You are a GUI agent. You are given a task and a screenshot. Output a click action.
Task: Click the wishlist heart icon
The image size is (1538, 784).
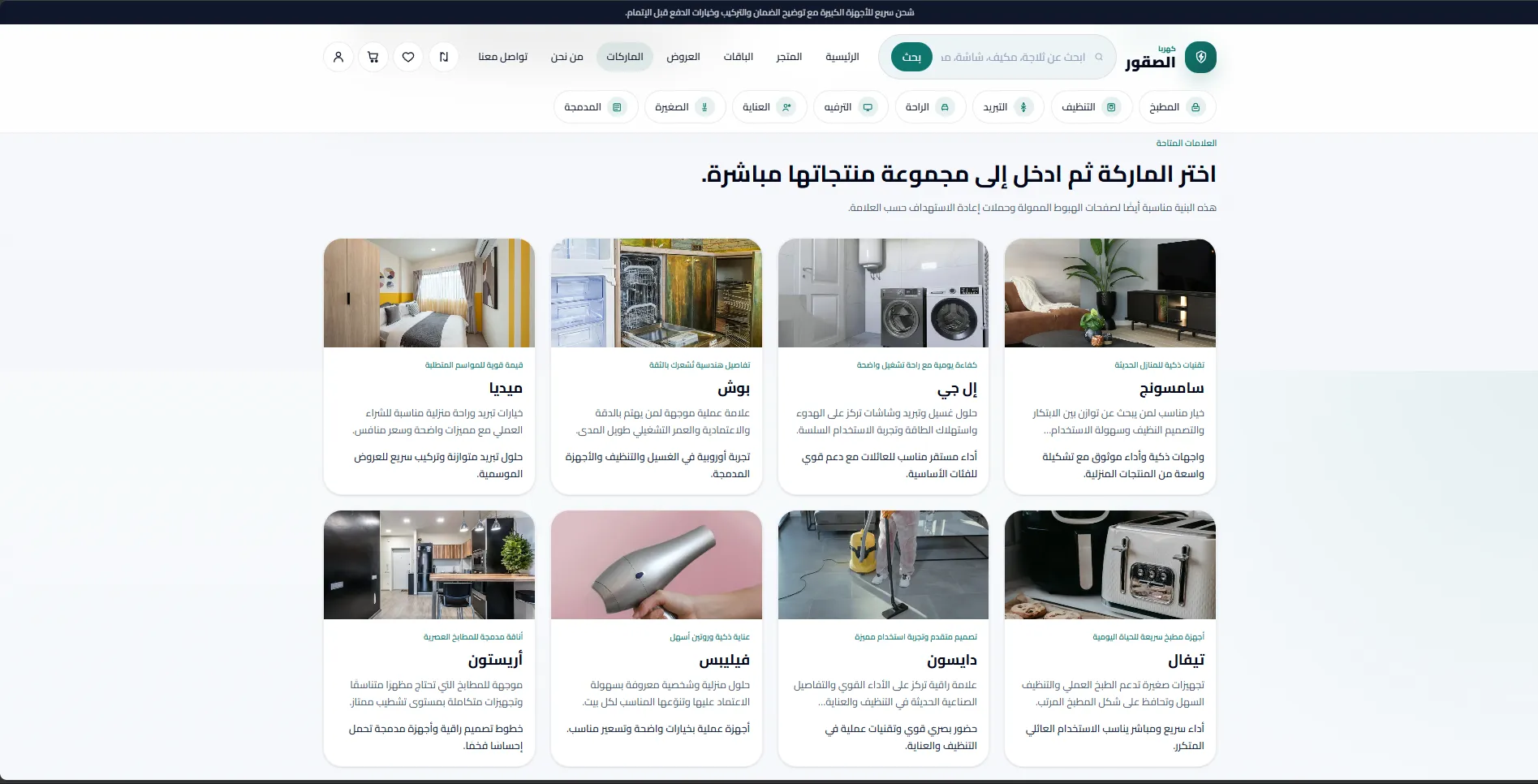(x=408, y=57)
